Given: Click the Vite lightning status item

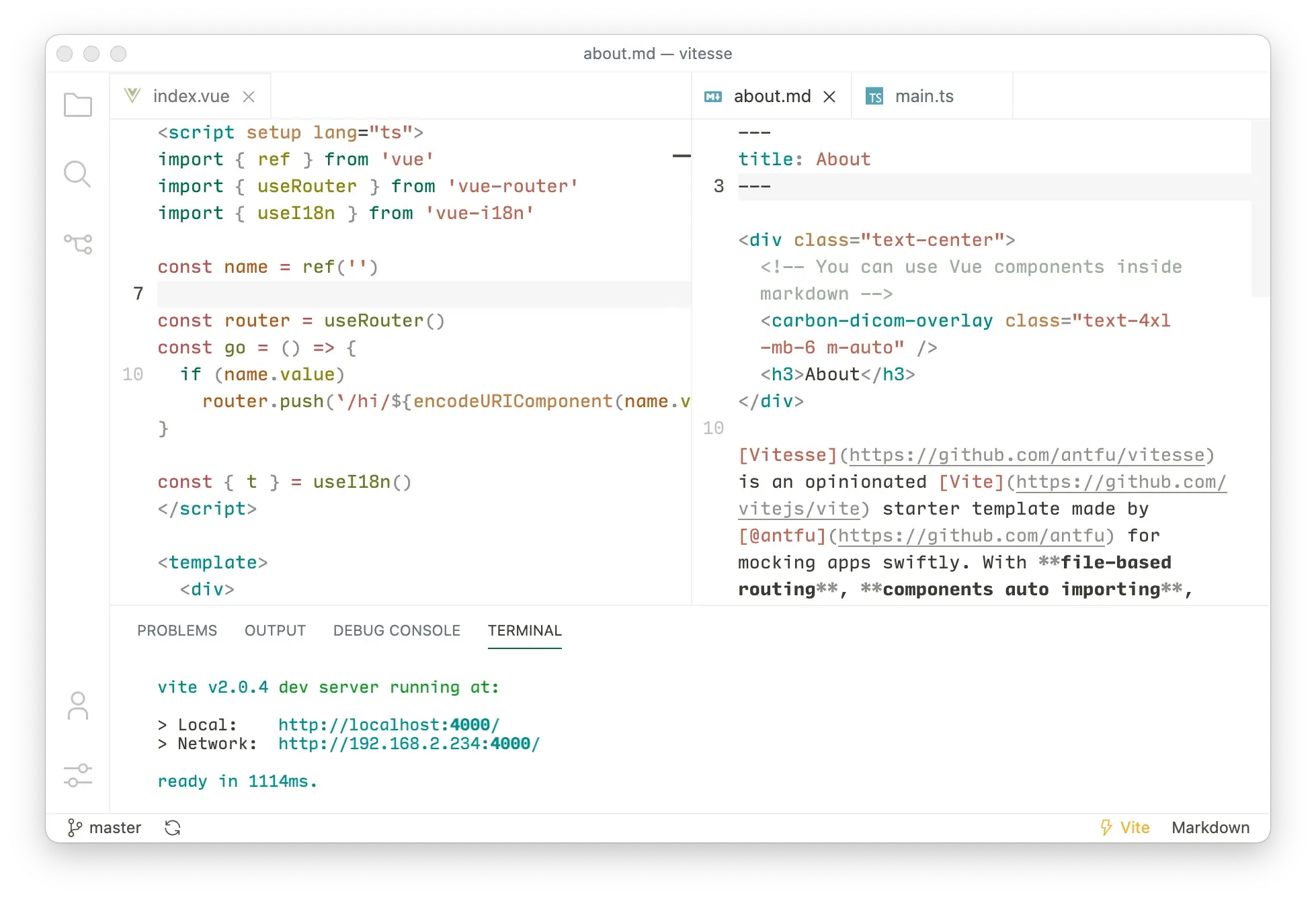Looking at the screenshot, I should coord(1124,828).
